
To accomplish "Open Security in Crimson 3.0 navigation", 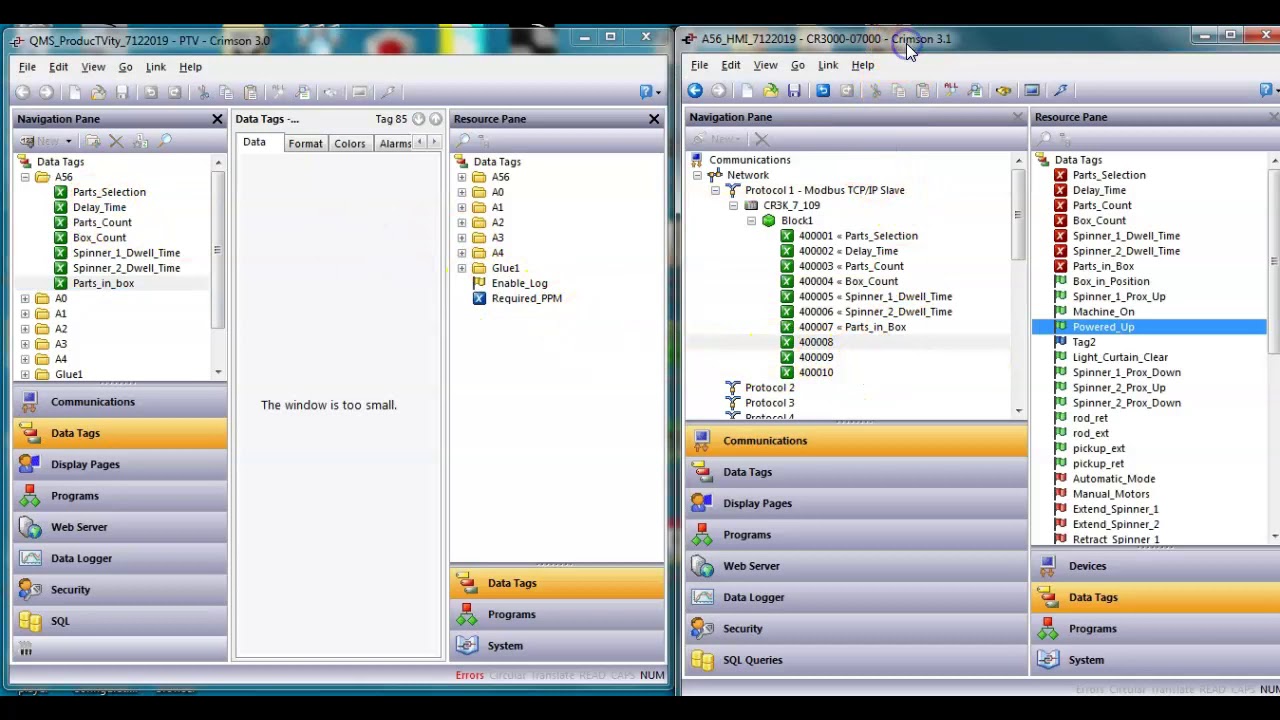I will tap(120, 590).
